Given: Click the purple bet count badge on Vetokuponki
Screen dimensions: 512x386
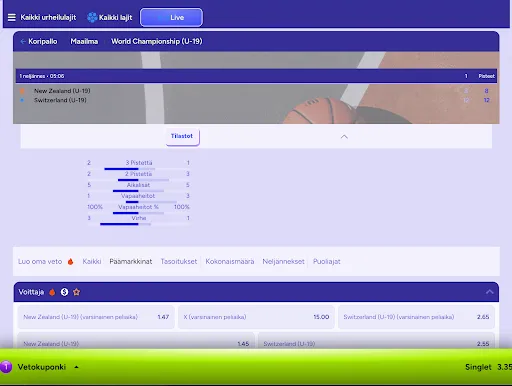Looking at the screenshot, I should click(x=6, y=367).
